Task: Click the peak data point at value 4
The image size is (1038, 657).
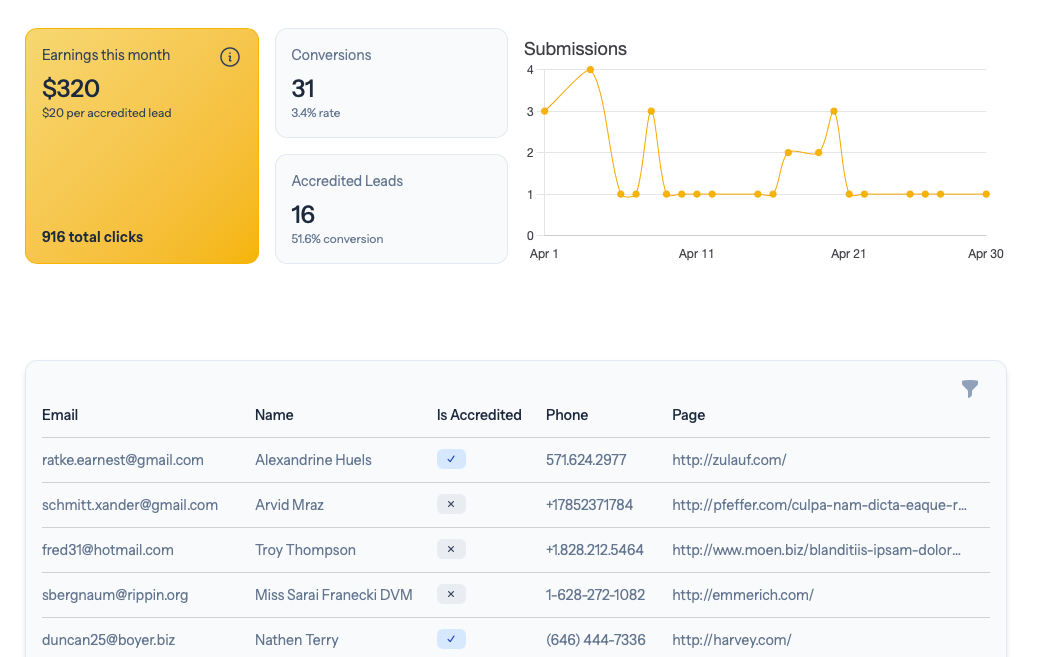Action: tap(590, 70)
